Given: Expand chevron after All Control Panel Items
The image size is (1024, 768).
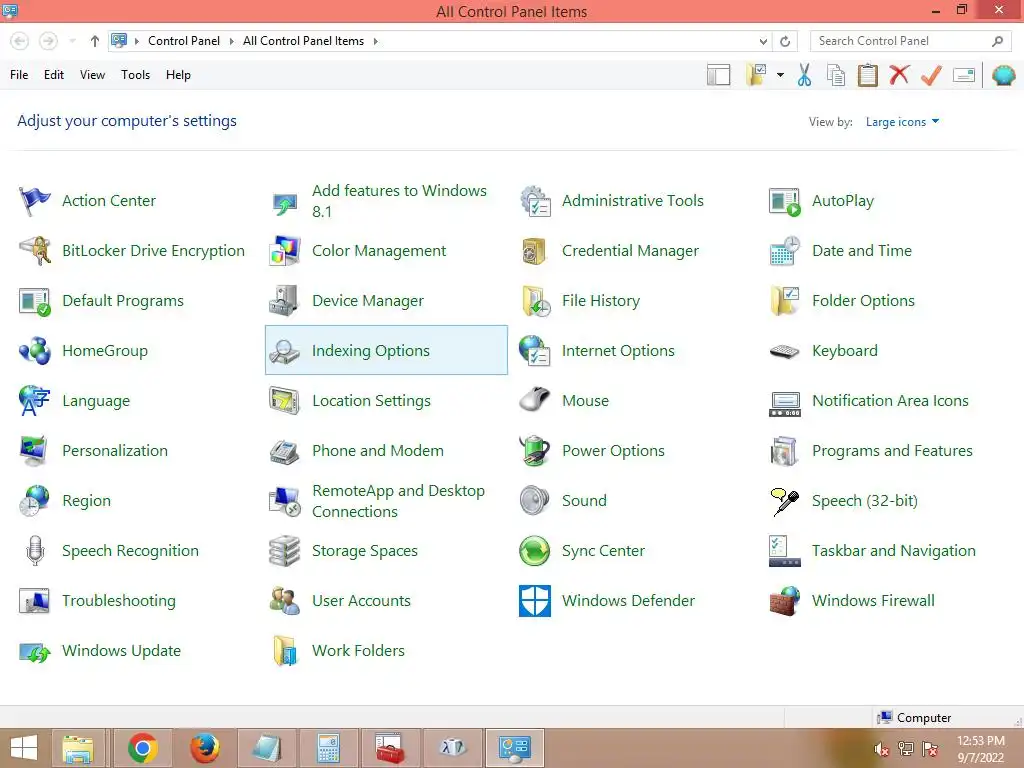Looking at the screenshot, I should pos(376,41).
